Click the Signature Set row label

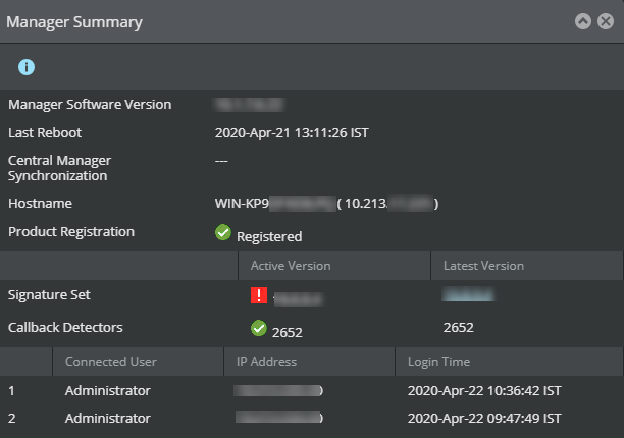[49, 294]
